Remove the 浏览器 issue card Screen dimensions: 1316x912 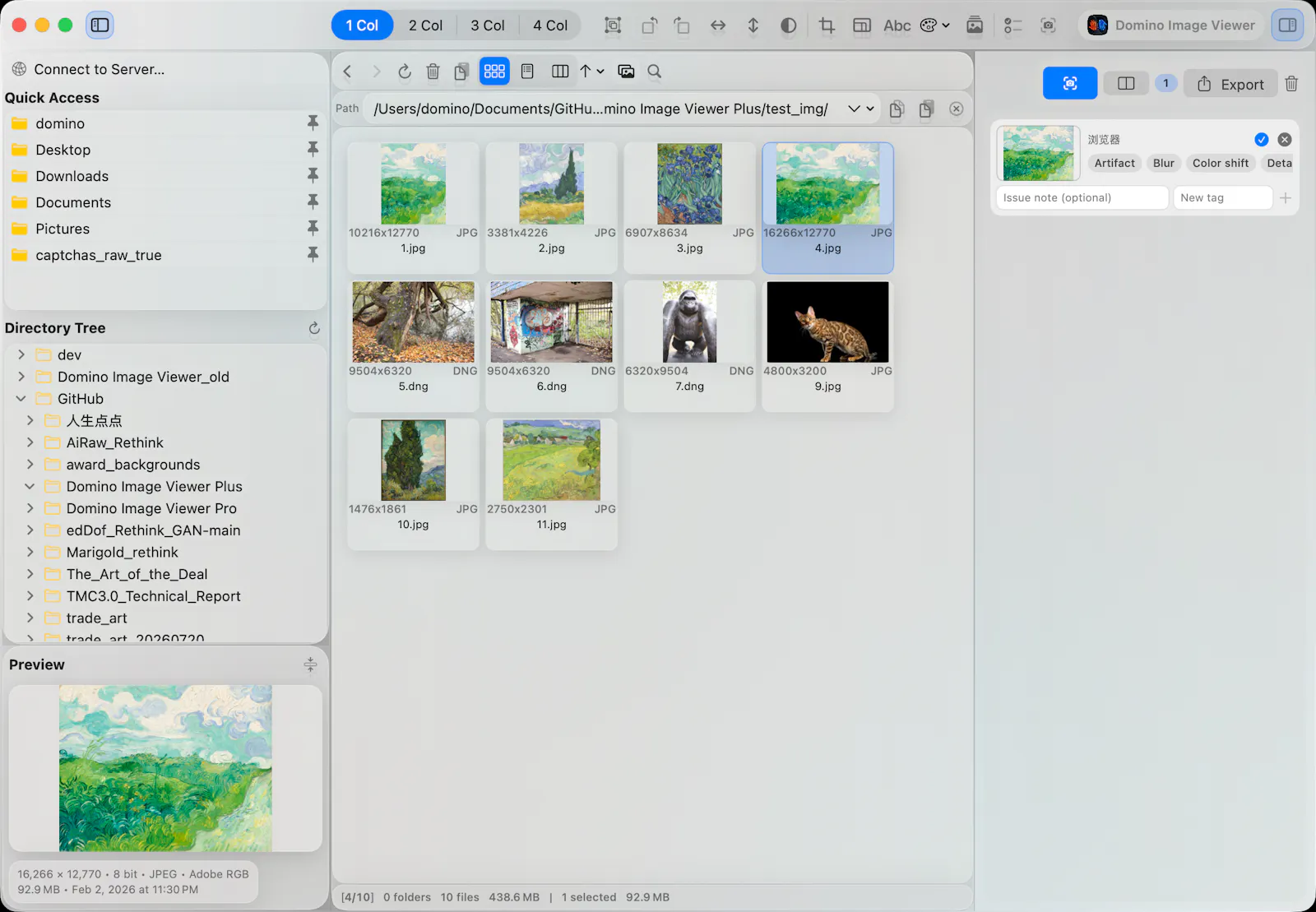[1285, 140]
